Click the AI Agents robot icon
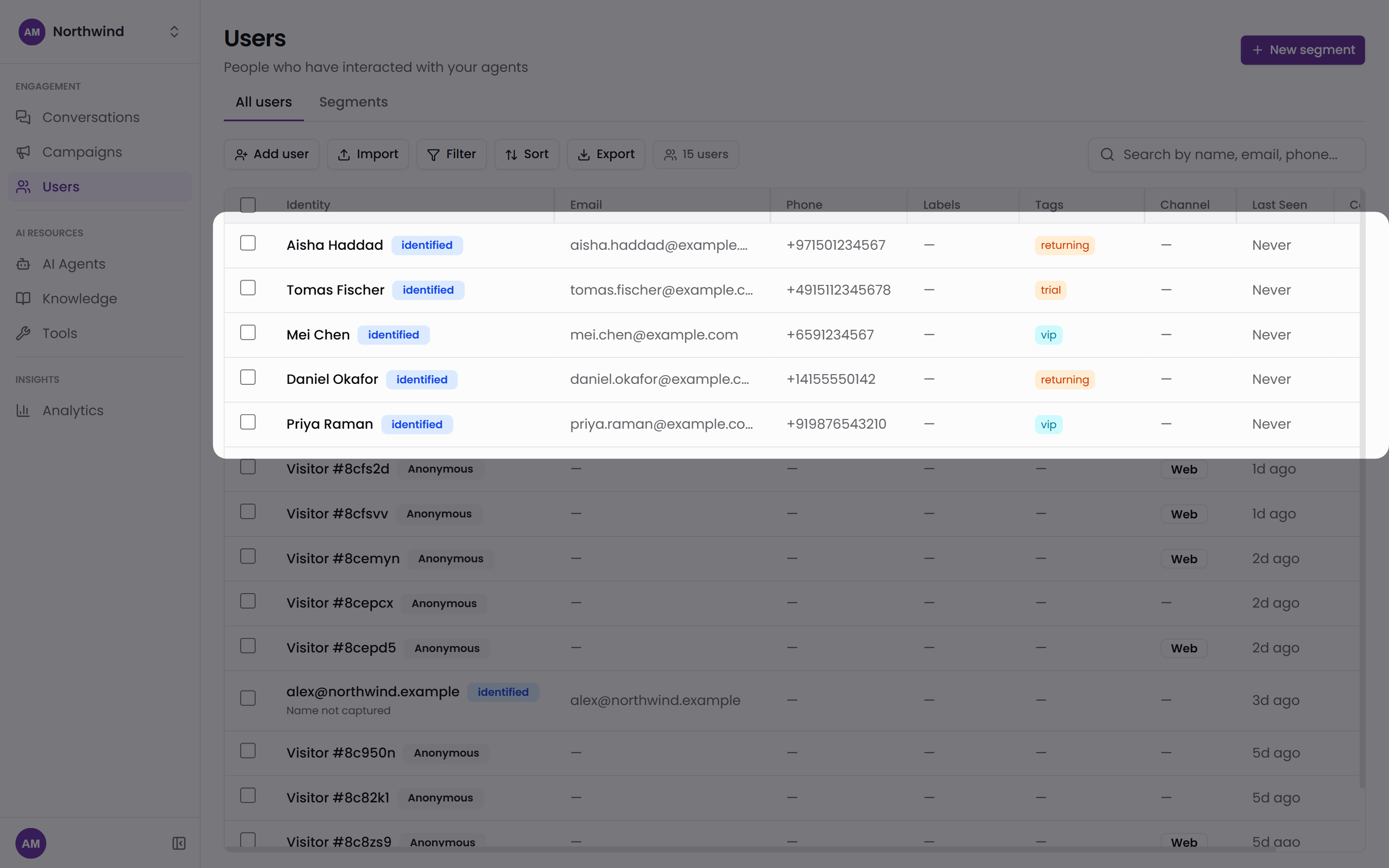The image size is (1389, 868). pos(23,264)
